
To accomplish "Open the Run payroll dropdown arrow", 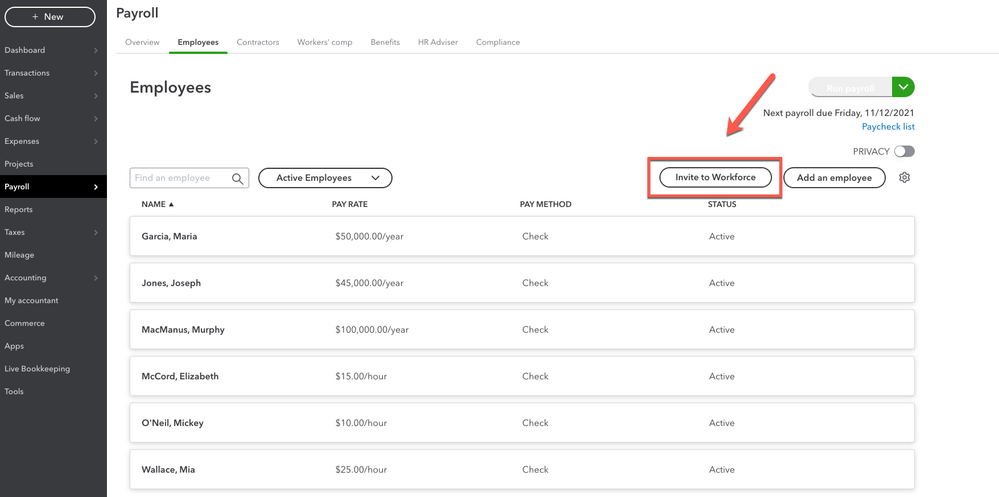I will 903,88.
